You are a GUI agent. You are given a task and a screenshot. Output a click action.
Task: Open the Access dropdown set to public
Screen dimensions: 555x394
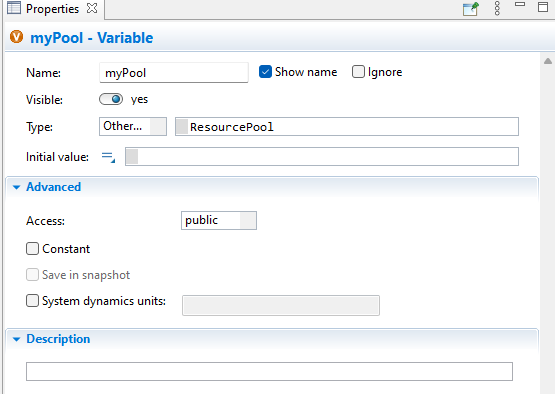(219, 220)
